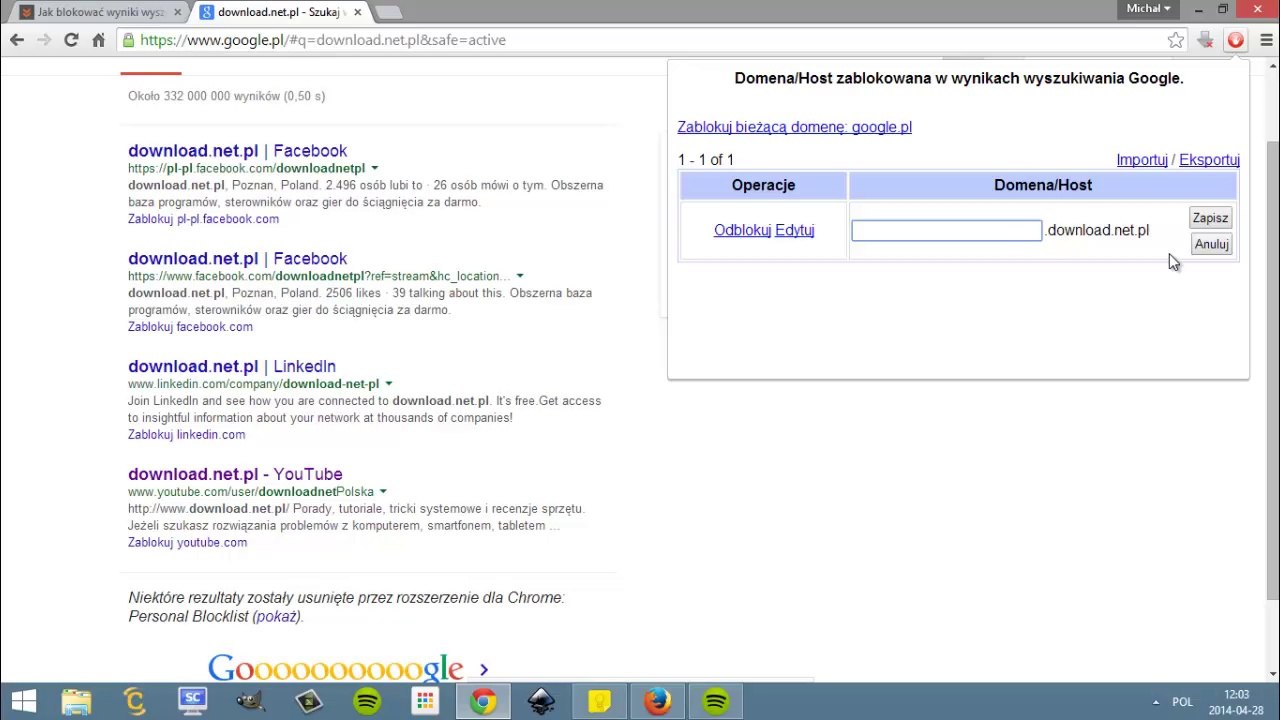Launch File Explorer from the taskbar
Screen dimensions: 1280x720
(x=76, y=701)
